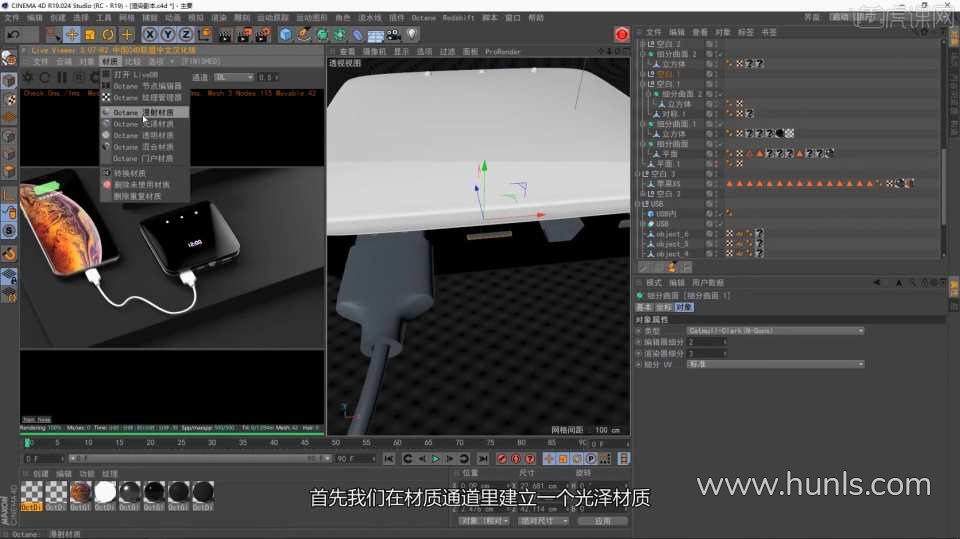960x539 pixels.
Task: Select the 基本 tab in attributes panel
Action: (x=644, y=307)
